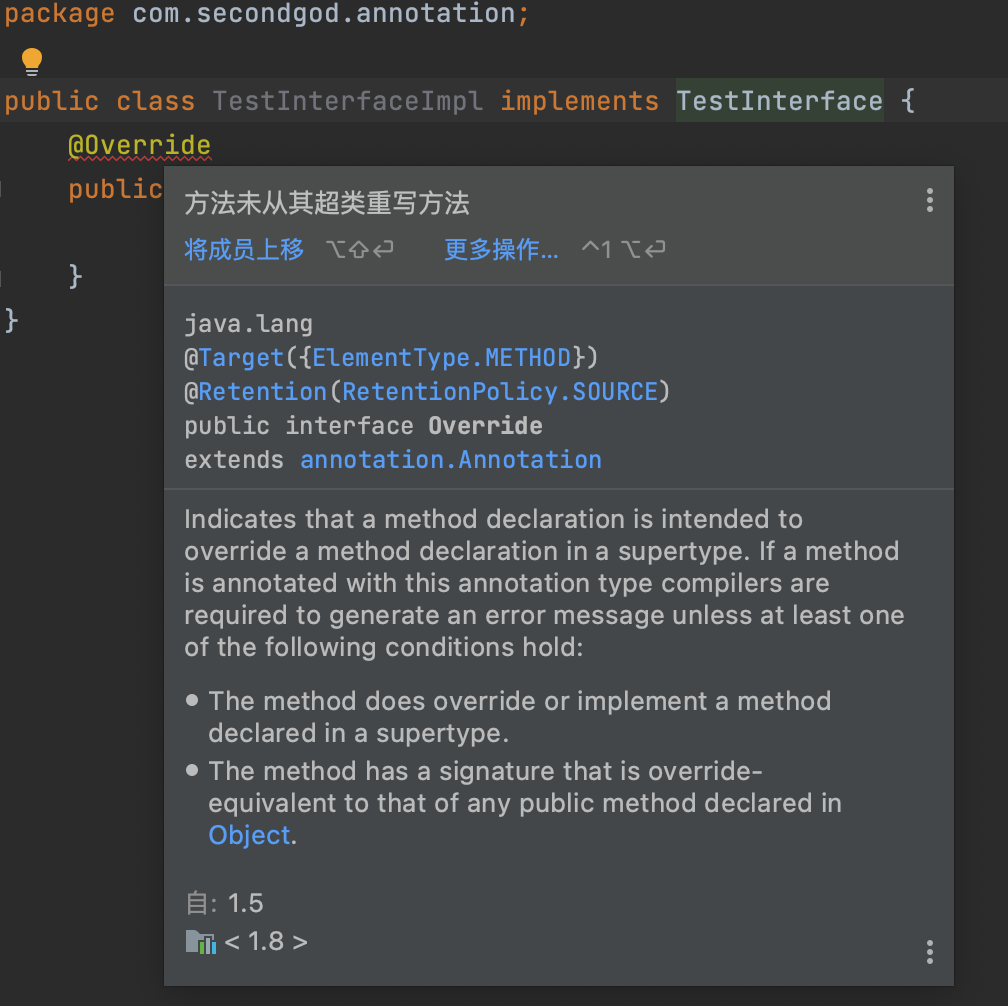The image size is (1008, 1006).
Task: Click the package com.secondgod.annotation statement
Action: tap(266, 13)
